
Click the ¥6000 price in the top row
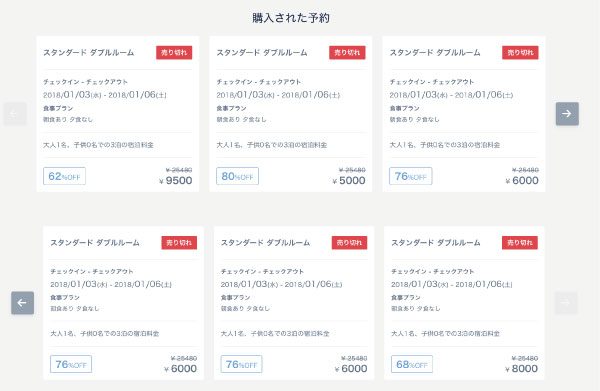pos(522,181)
